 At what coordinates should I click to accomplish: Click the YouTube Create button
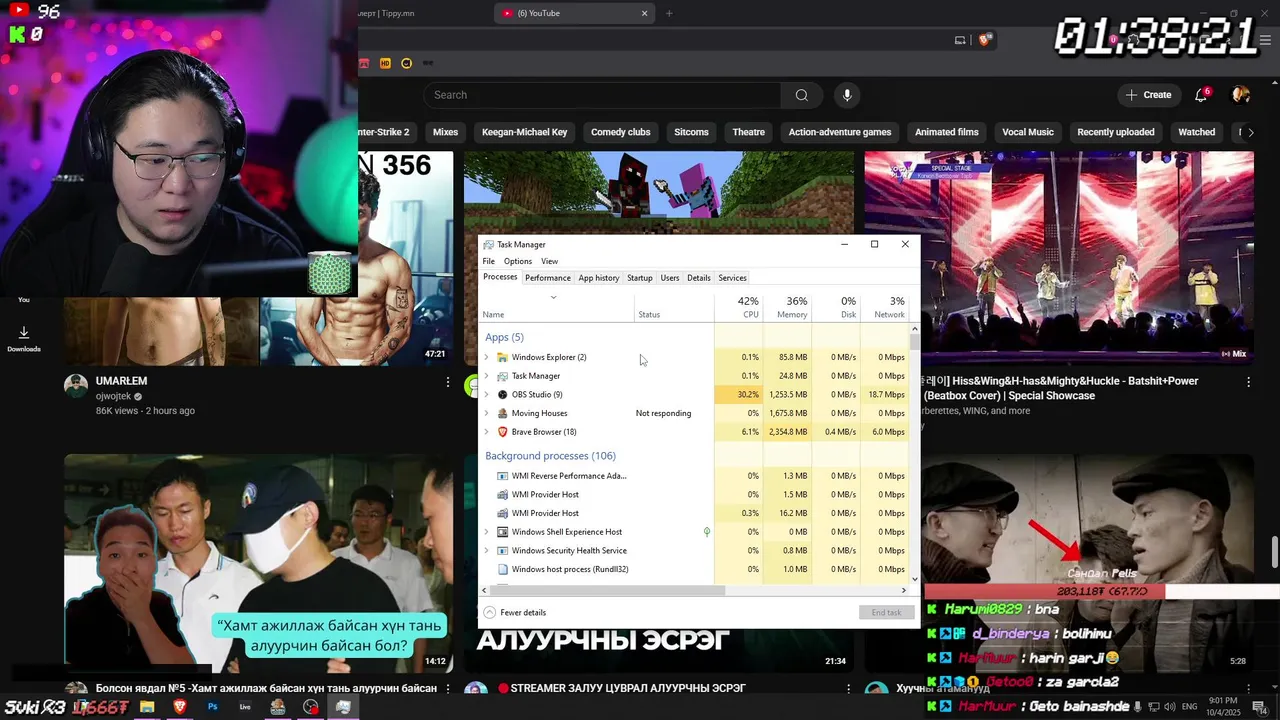click(1148, 95)
